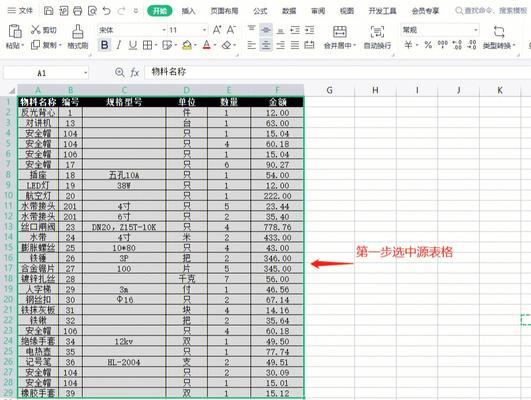Expand the Name Box A1 dropdown arrow
This screenshot has height=400, width=531.
pos(85,72)
